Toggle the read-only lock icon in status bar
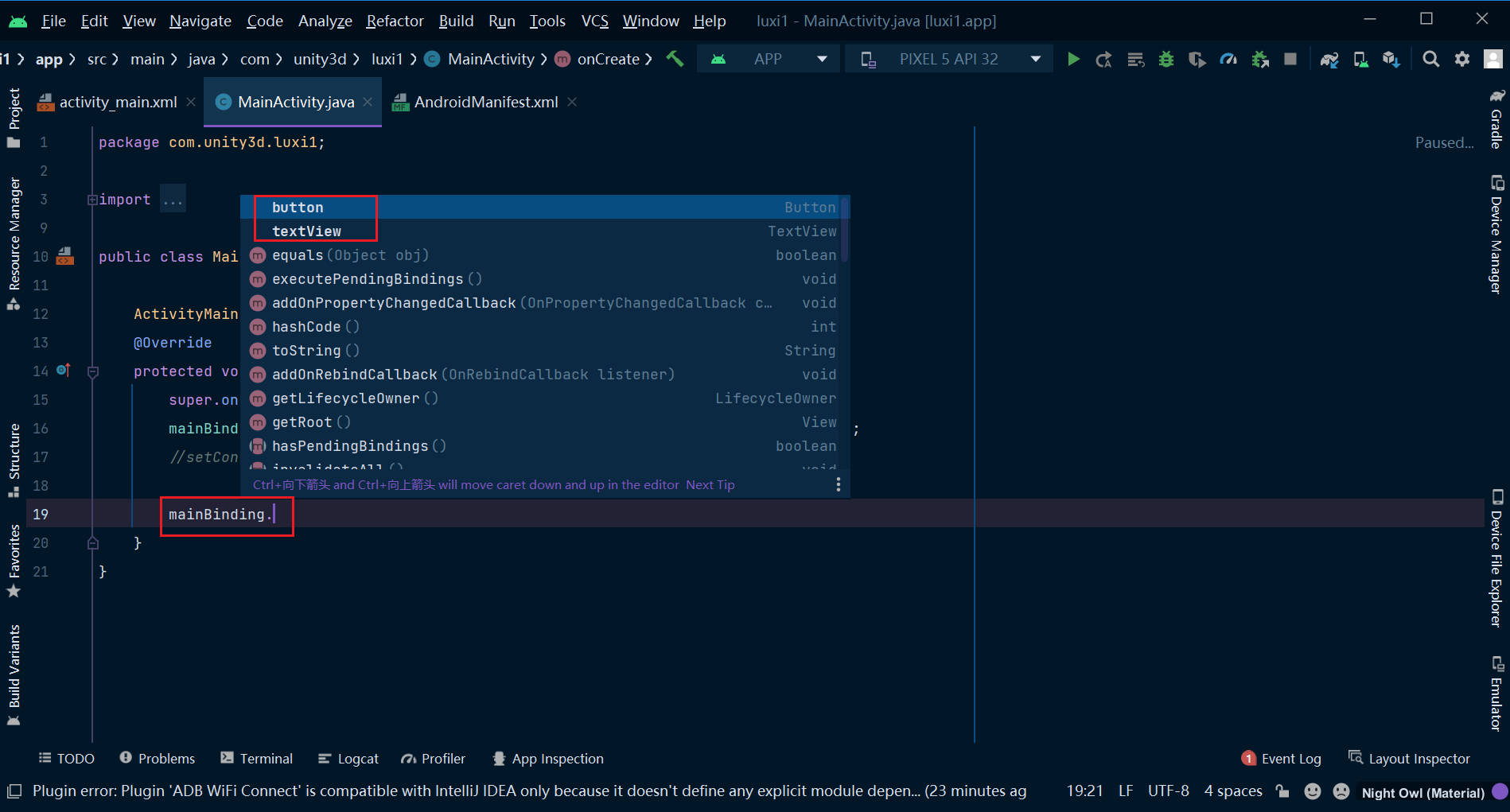 [1282, 791]
